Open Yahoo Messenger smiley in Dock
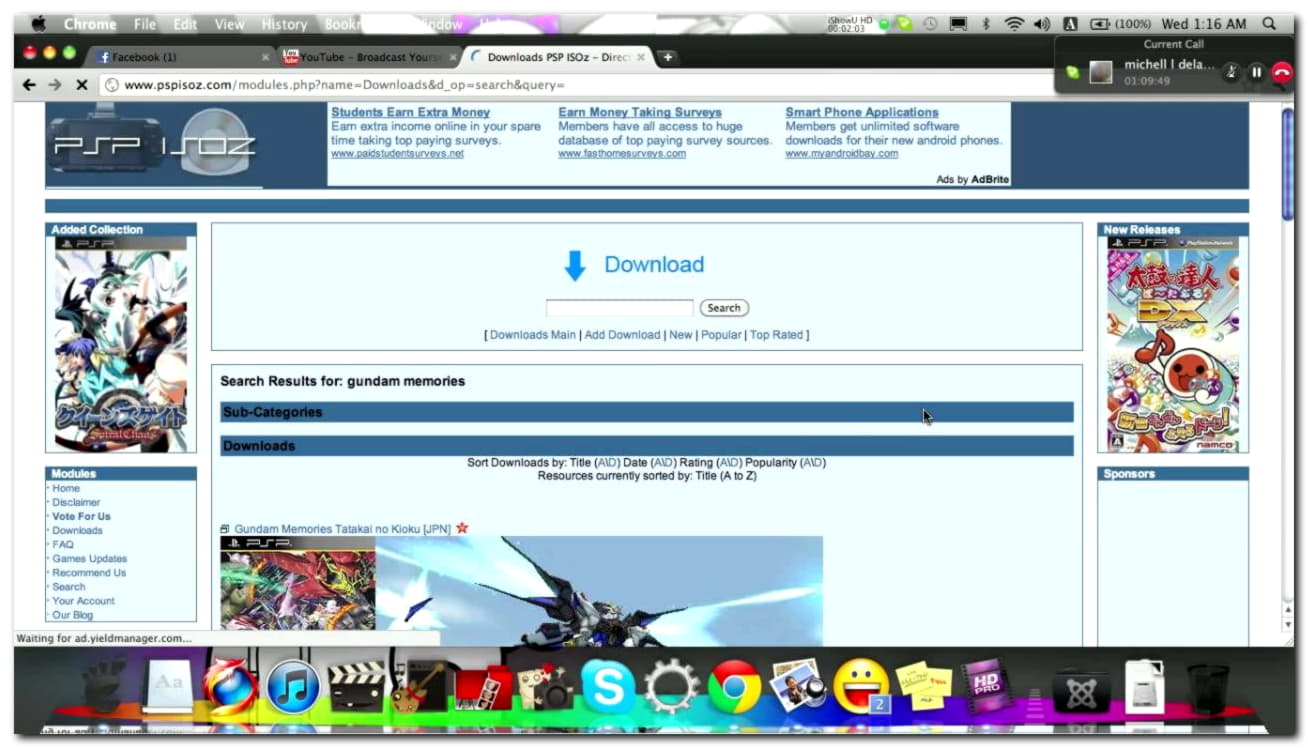This screenshot has height=748, width=1308. [x=861, y=686]
